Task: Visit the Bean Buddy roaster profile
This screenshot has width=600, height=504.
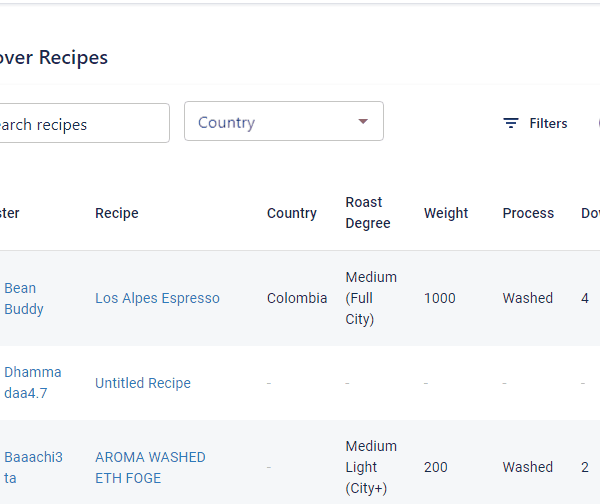Action: [x=24, y=298]
